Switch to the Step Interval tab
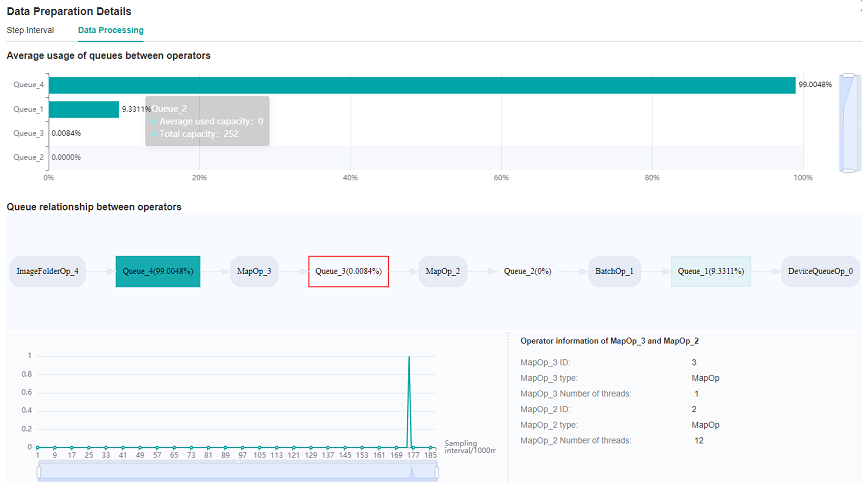Screen dimensions: 862x483 point(30,30)
